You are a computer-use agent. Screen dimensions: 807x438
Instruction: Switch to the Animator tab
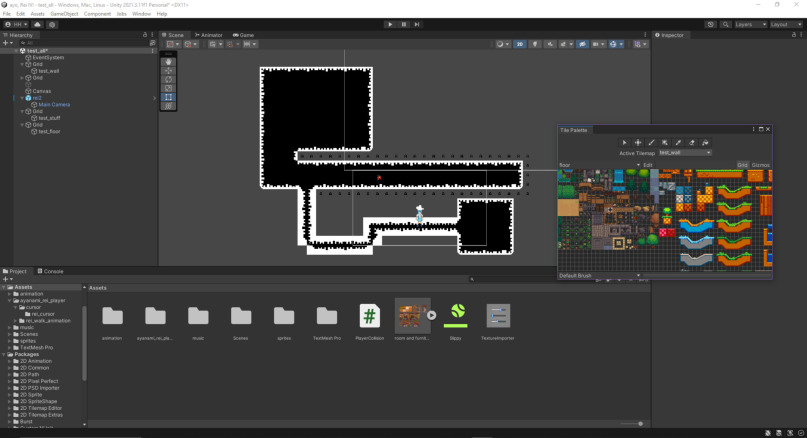click(x=210, y=35)
